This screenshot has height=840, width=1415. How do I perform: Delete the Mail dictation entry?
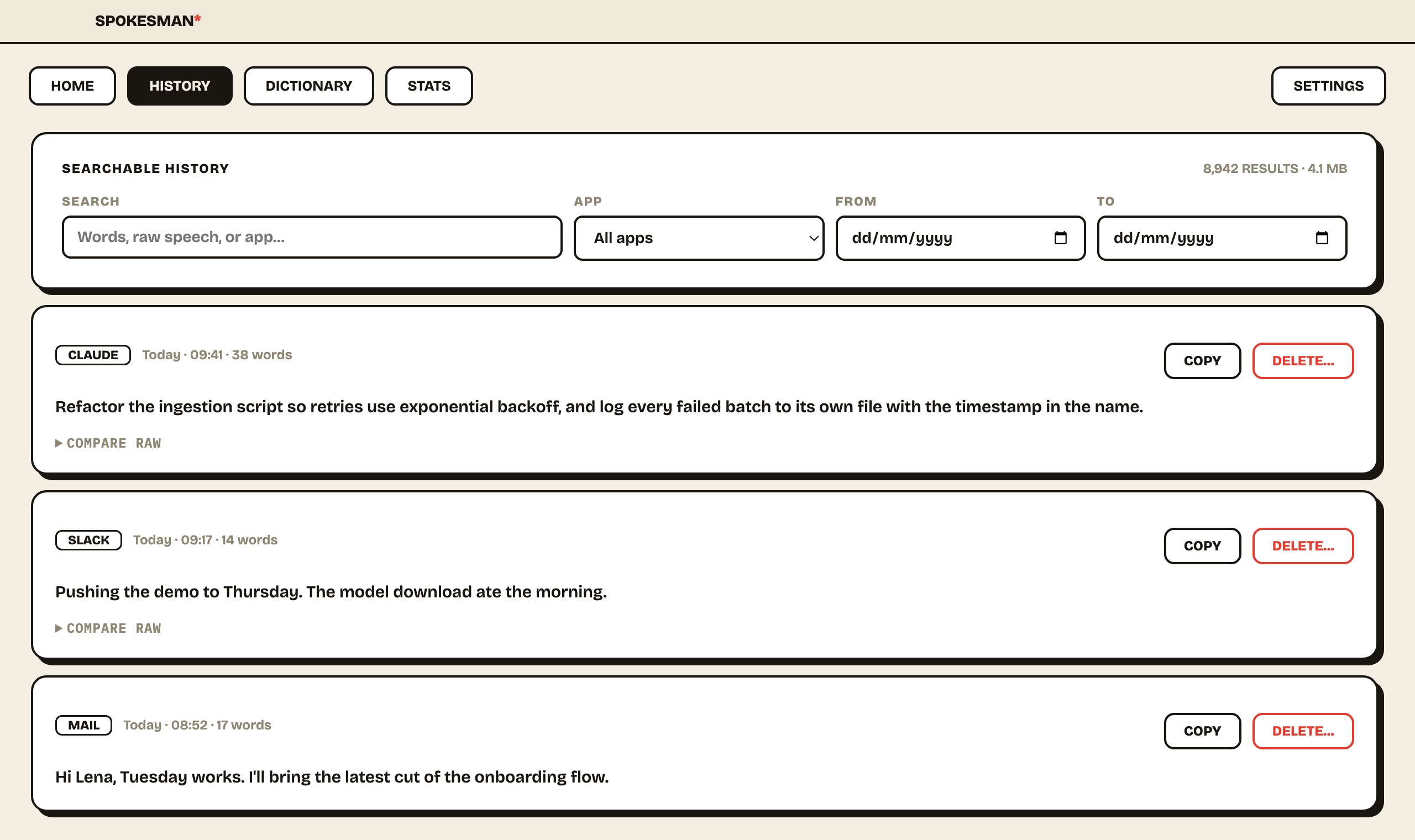coord(1302,731)
